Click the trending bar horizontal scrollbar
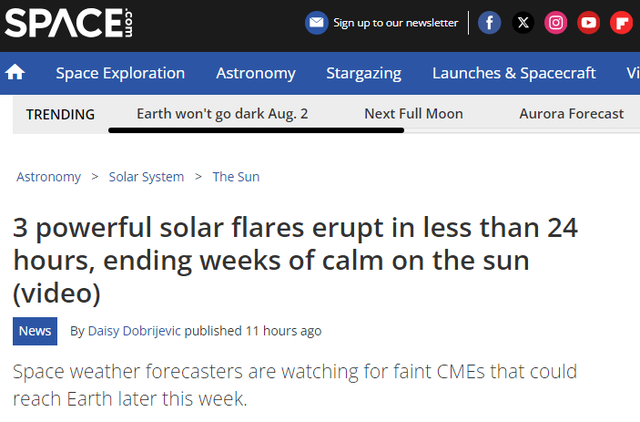The width and height of the screenshot is (640, 422). tap(256, 130)
